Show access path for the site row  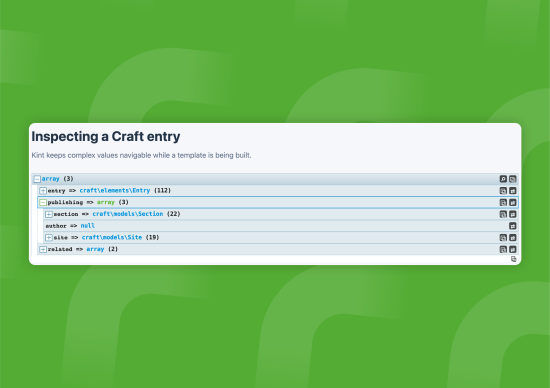pos(512,238)
